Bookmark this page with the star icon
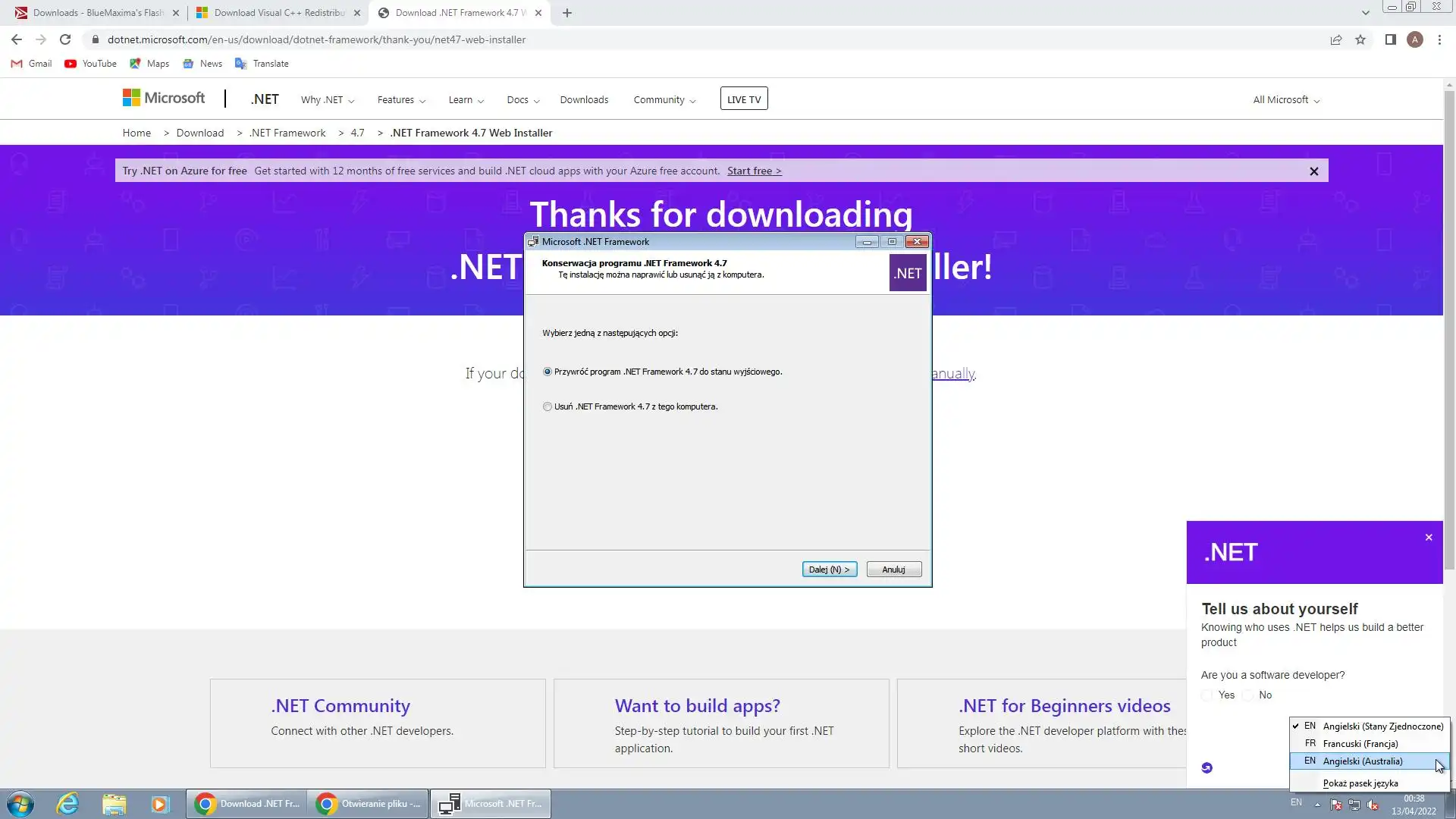This screenshot has width=1456, height=819. (1360, 39)
